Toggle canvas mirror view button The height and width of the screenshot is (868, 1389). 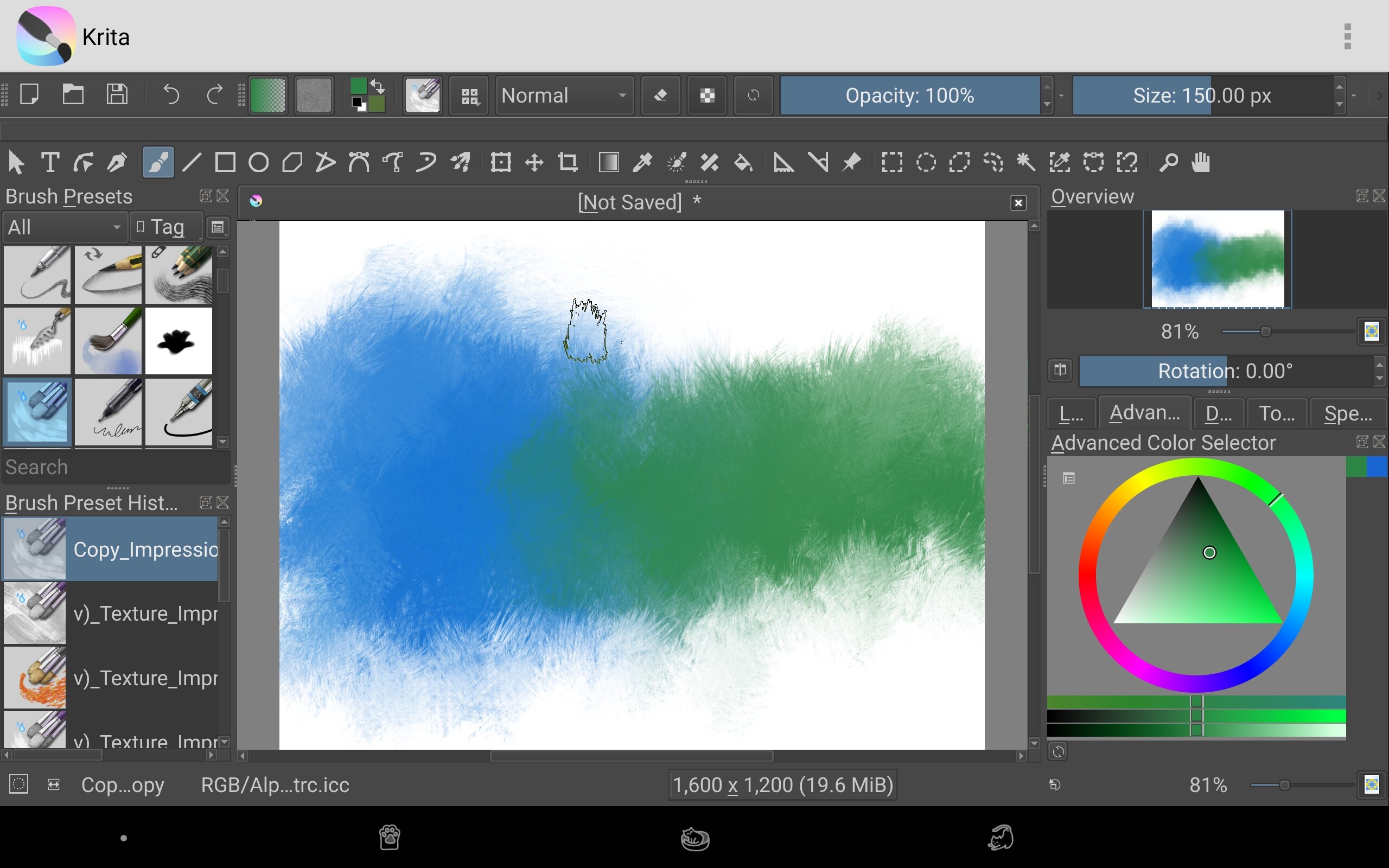(x=1060, y=371)
